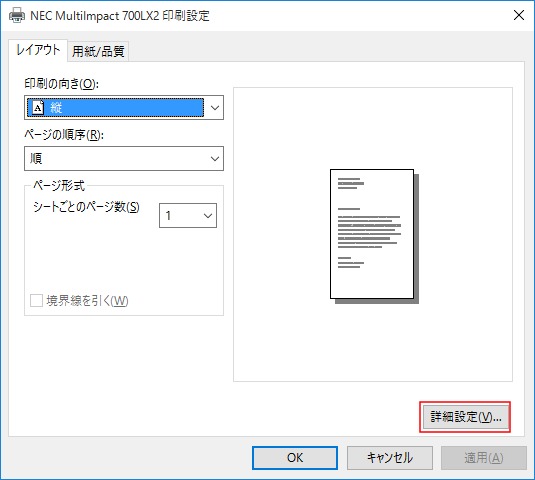
Task: Close the print settings dialog
Action: click(x=519, y=15)
